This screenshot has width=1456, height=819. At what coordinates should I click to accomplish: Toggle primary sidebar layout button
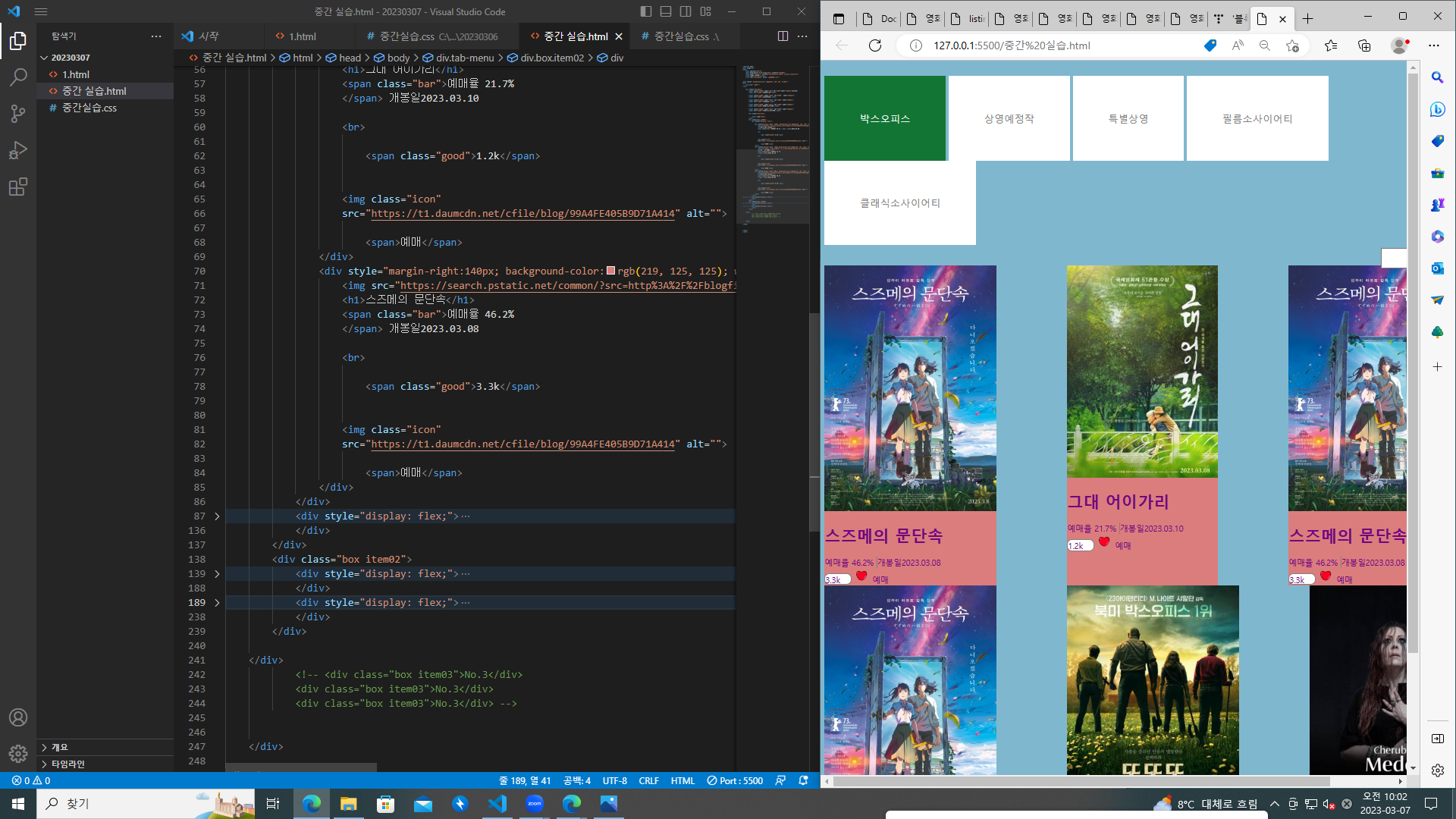tap(646, 11)
